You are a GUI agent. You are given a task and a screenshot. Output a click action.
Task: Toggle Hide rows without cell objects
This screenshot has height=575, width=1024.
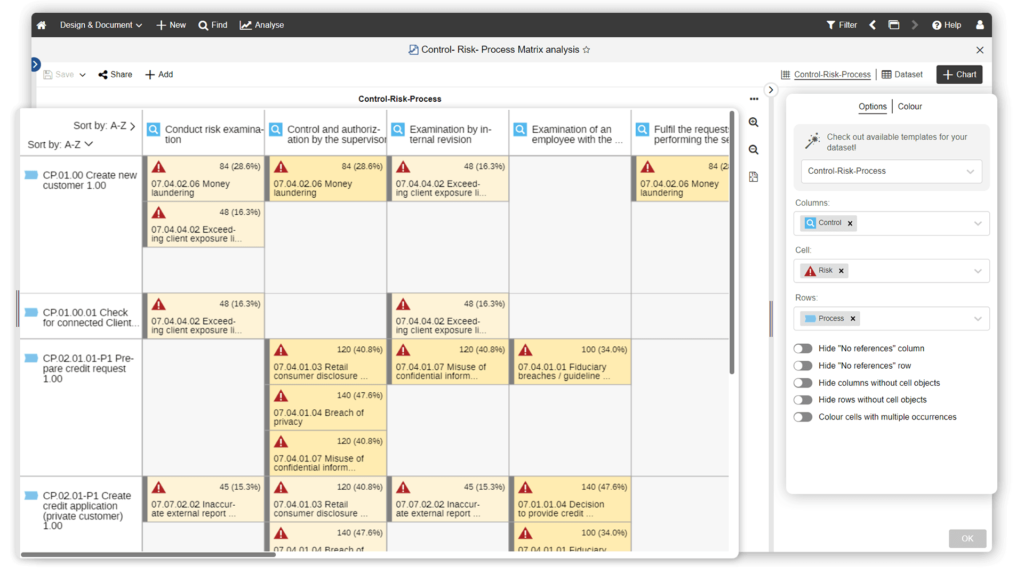point(802,400)
